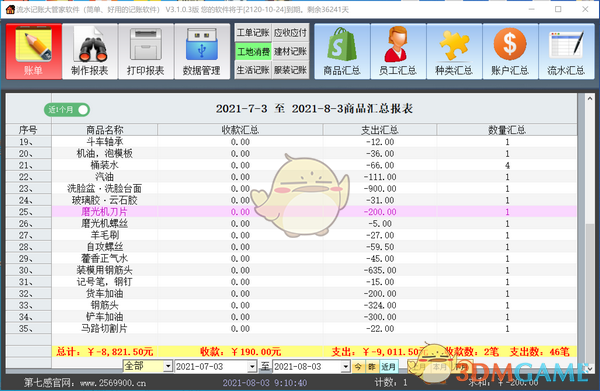This screenshot has height=391, width=600.
Task: Click the app house icon in title bar
Action: pyautogui.click(x=10, y=9)
